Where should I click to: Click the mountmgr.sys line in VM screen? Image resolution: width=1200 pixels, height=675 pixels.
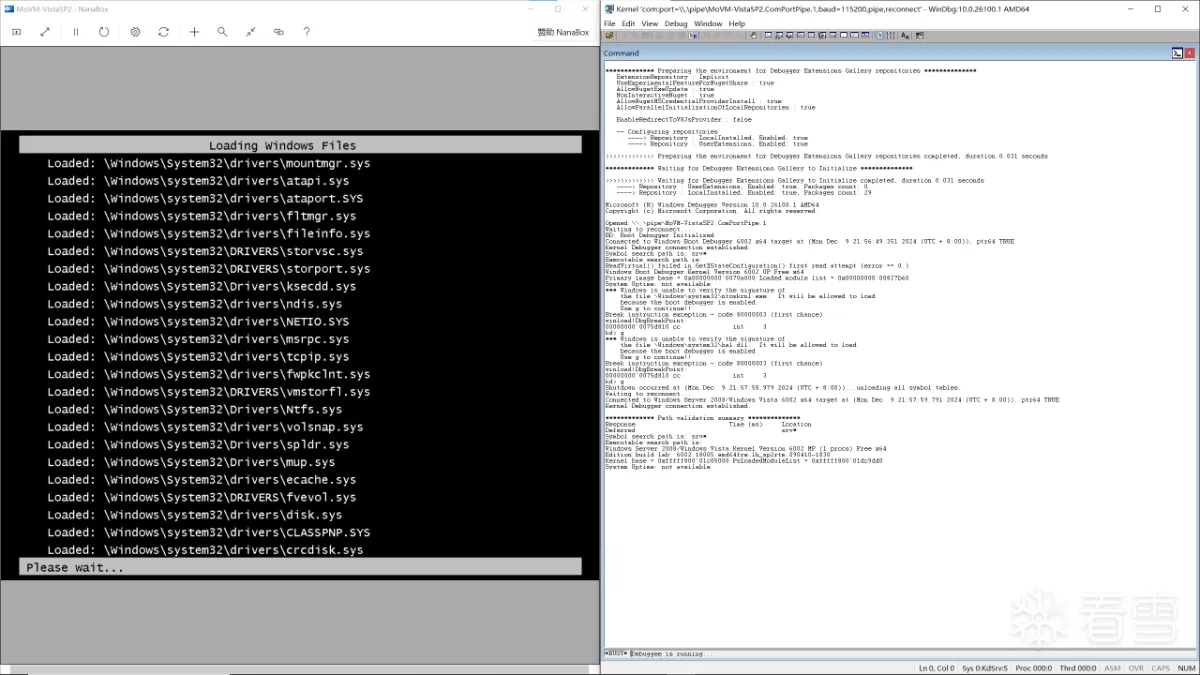[208, 163]
